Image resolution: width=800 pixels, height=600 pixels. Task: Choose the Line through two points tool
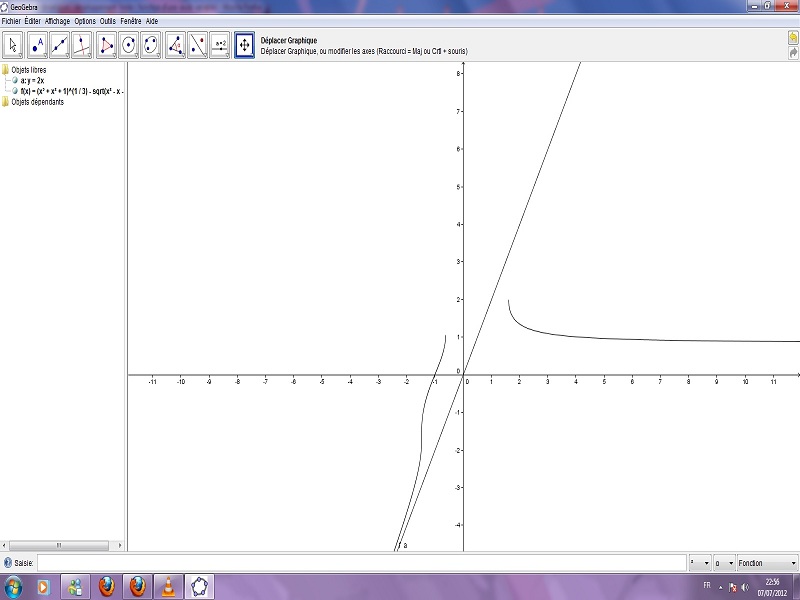coord(60,44)
